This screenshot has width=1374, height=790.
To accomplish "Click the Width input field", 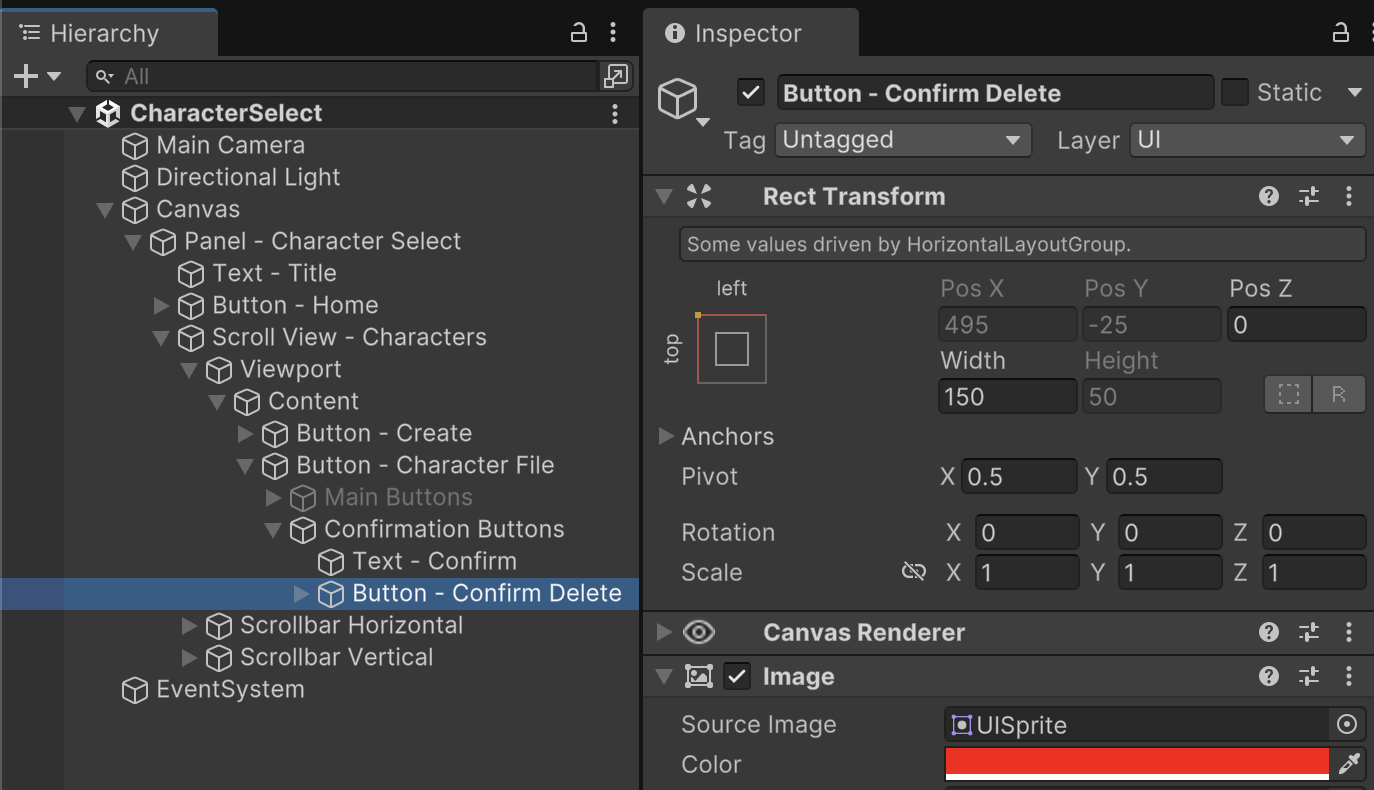I will (x=1007, y=397).
